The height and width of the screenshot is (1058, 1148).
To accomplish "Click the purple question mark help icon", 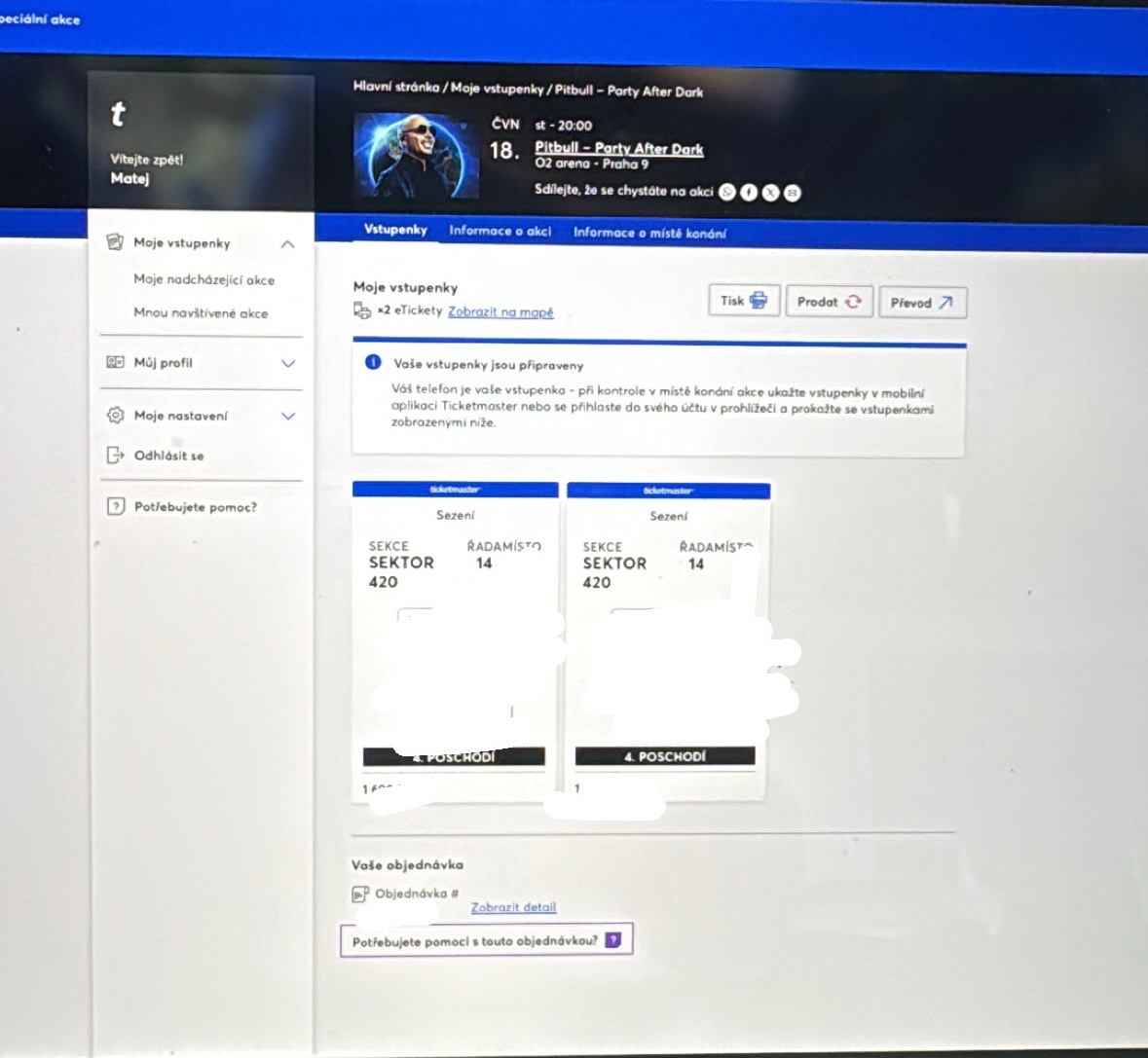I will point(612,940).
